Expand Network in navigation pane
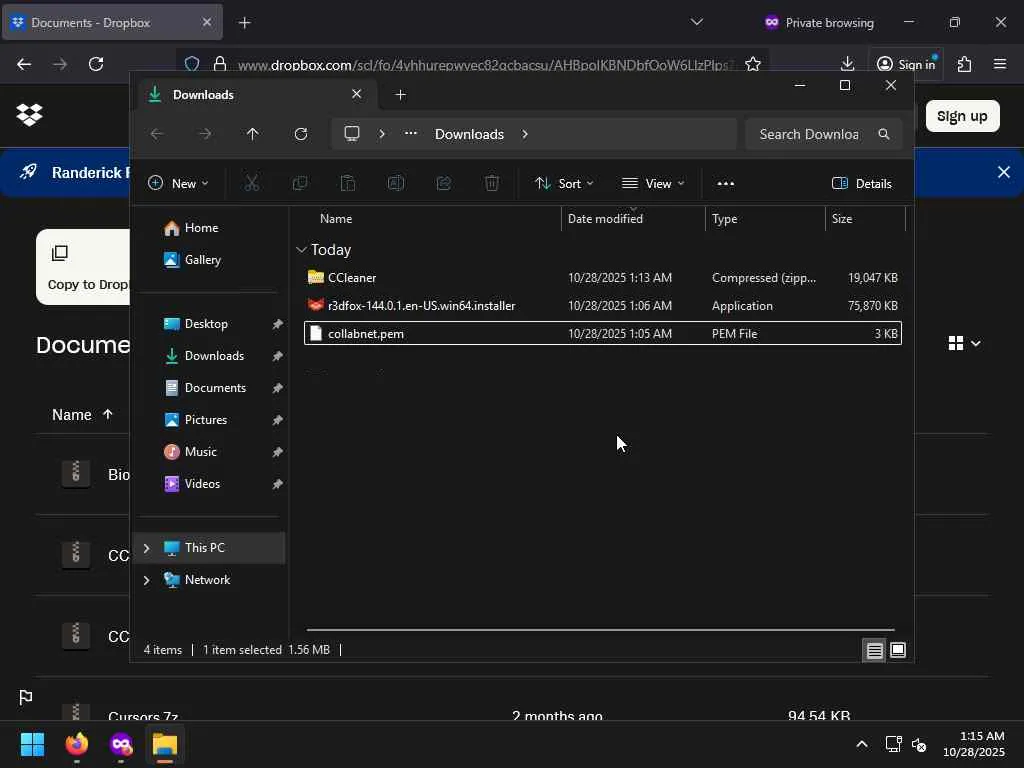Image resolution: width=1024 pixels, height=768 pixels. [146, 580]
